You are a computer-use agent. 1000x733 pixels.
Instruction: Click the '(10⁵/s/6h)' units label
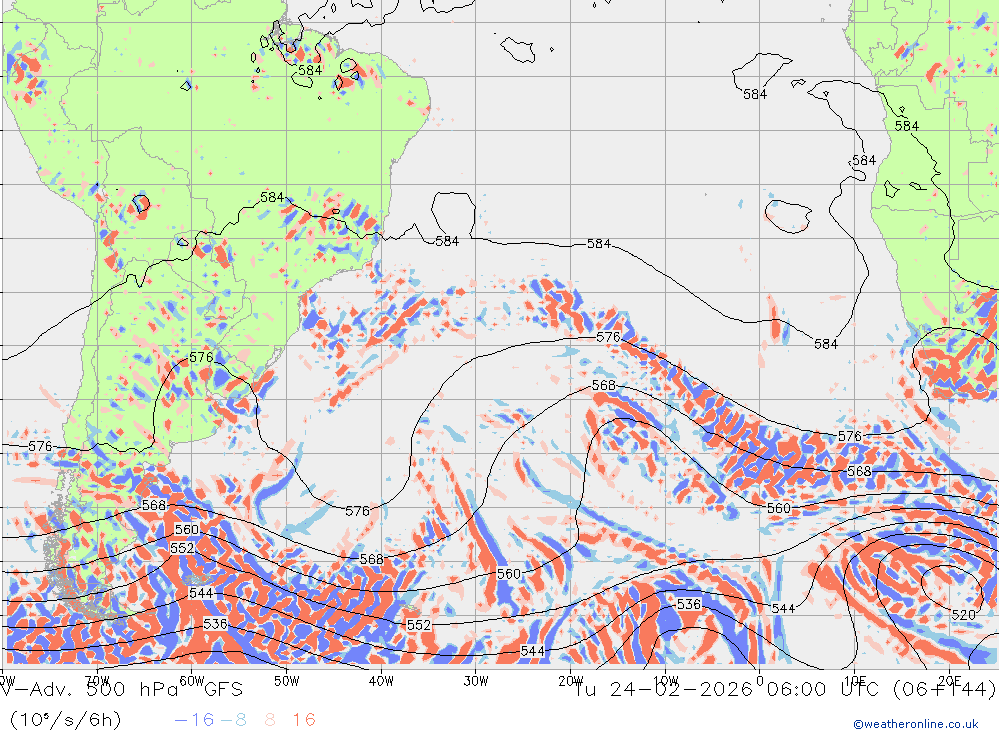(65, 720)
